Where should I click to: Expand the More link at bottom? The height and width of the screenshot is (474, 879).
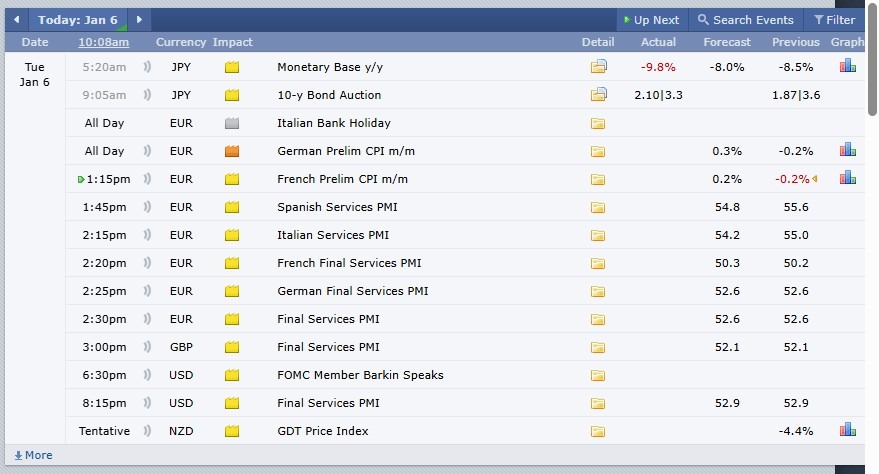click(32, 455)
